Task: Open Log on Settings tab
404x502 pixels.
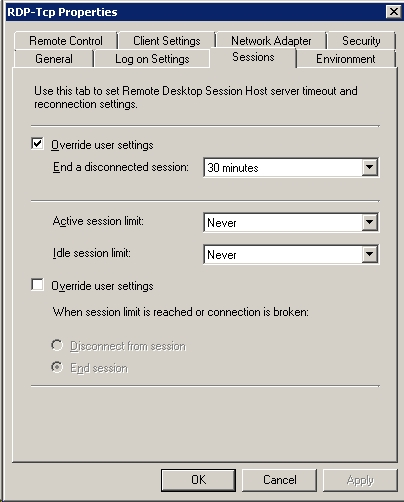Action: tap(152, 59)
